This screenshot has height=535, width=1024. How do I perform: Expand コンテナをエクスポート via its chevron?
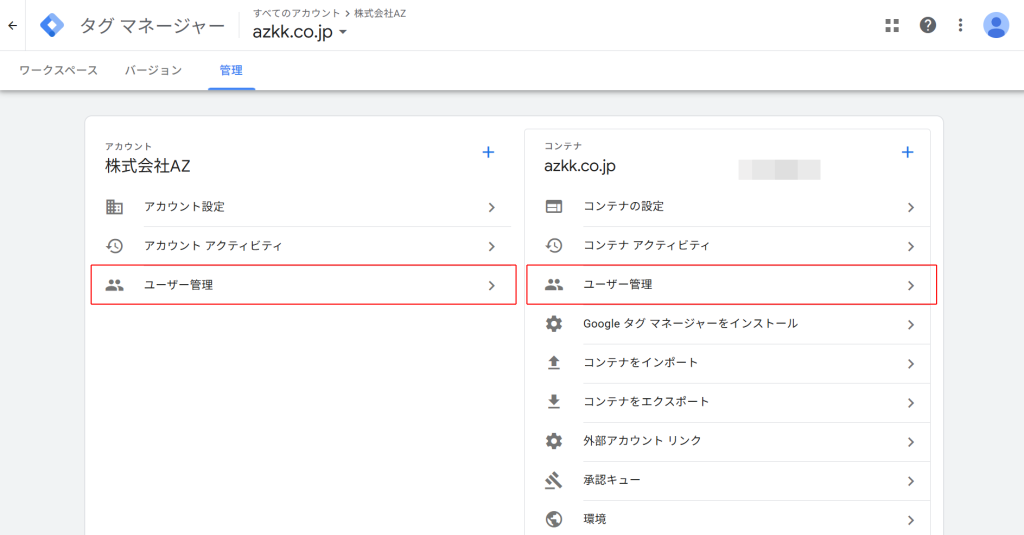(x=910, y=403)
